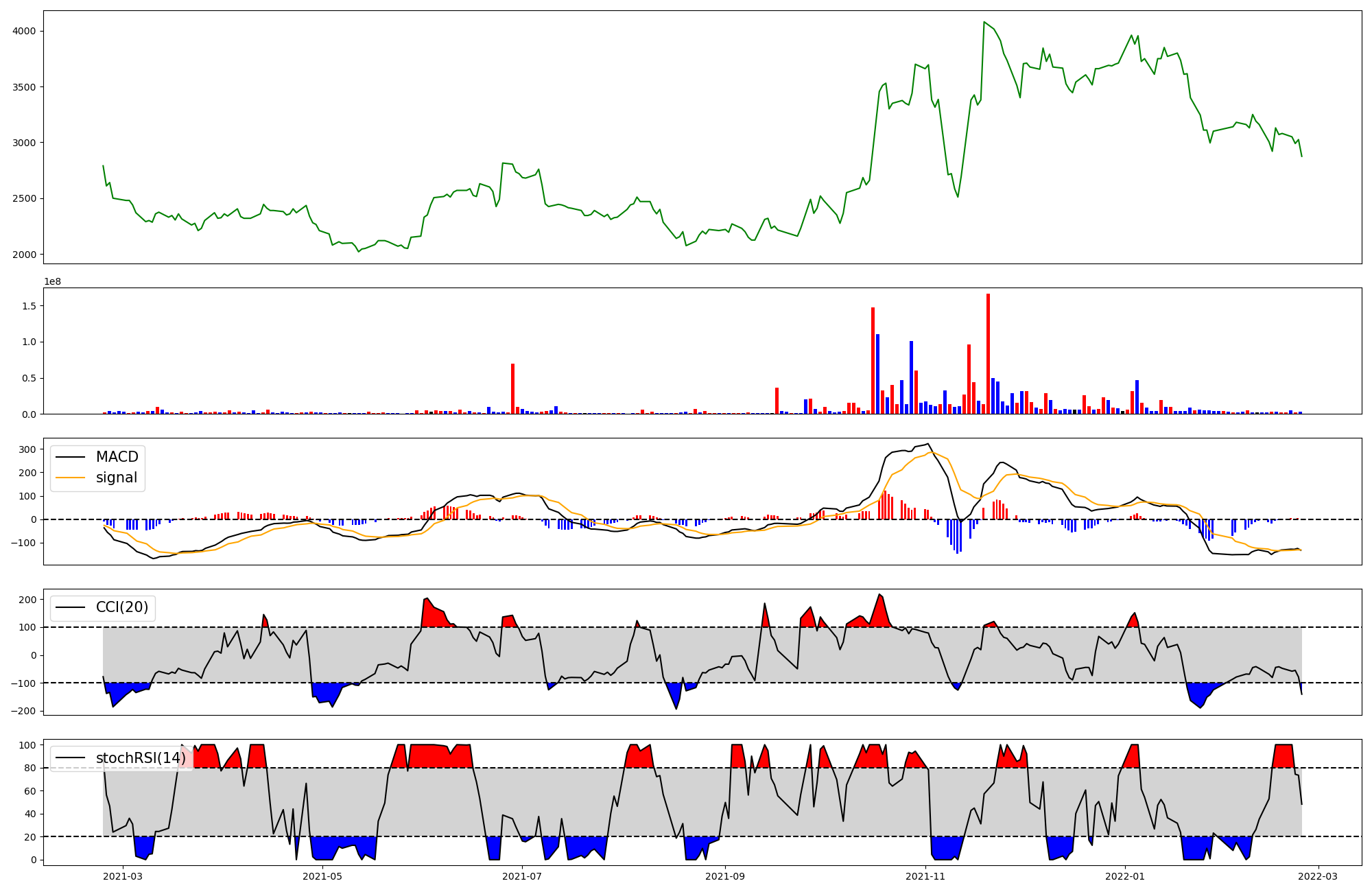Click the stochRSI(14) legend label
Viewport: 1372px width, 892px height.
(x=141, y=758)
